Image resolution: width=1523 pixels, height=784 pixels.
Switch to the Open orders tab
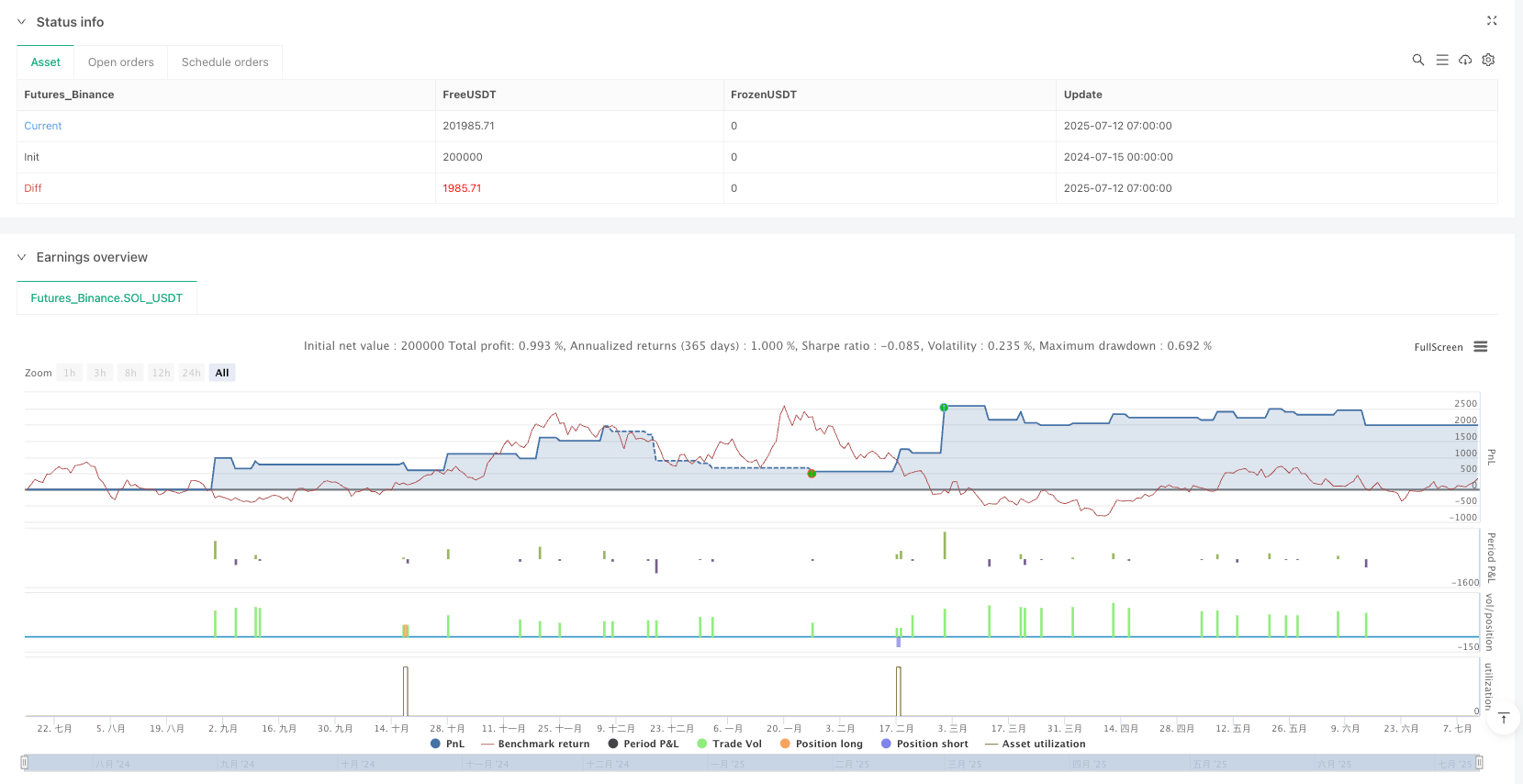pyautogui.click(x=120, y=62)
